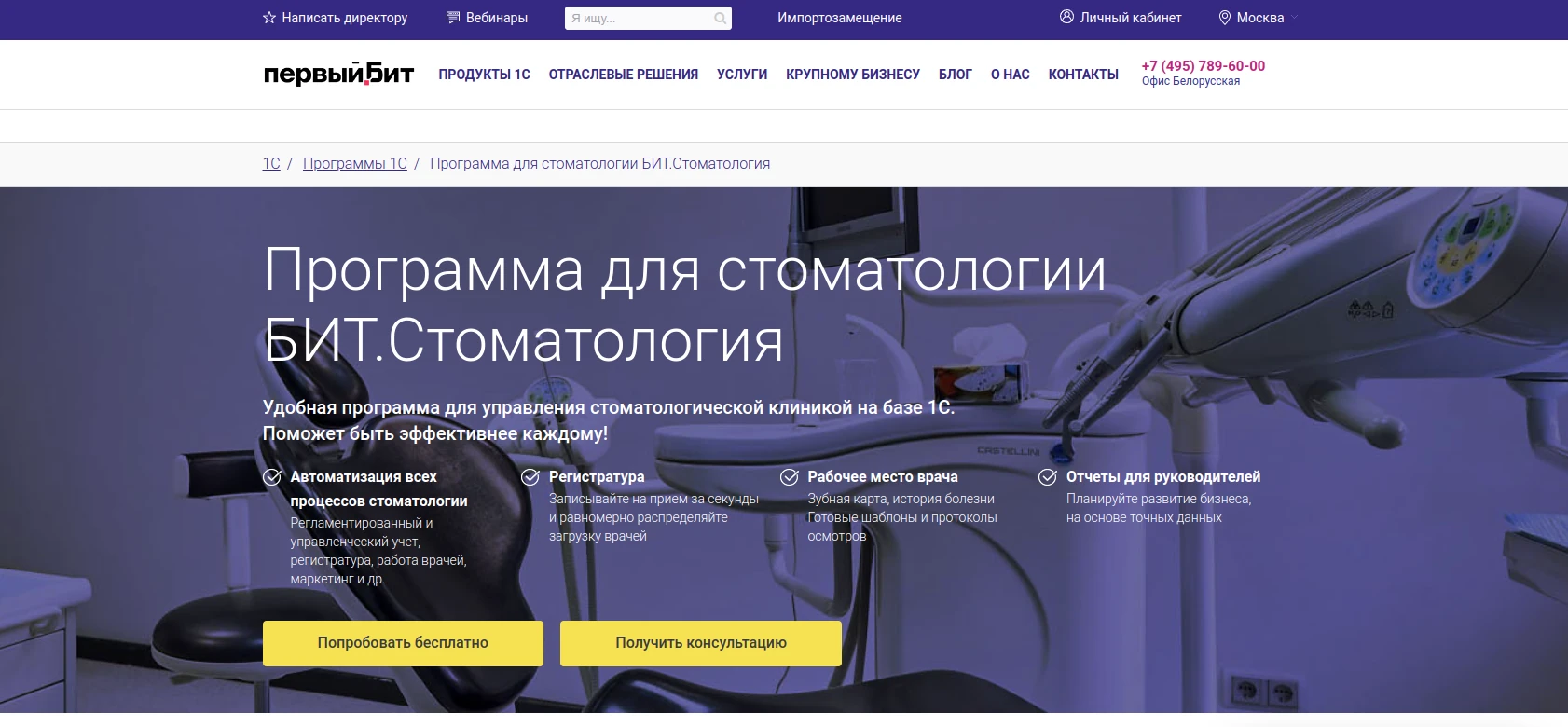Open Личный кабинет link
Screen dimensions: 1568x727
(x=1131, y=18)
